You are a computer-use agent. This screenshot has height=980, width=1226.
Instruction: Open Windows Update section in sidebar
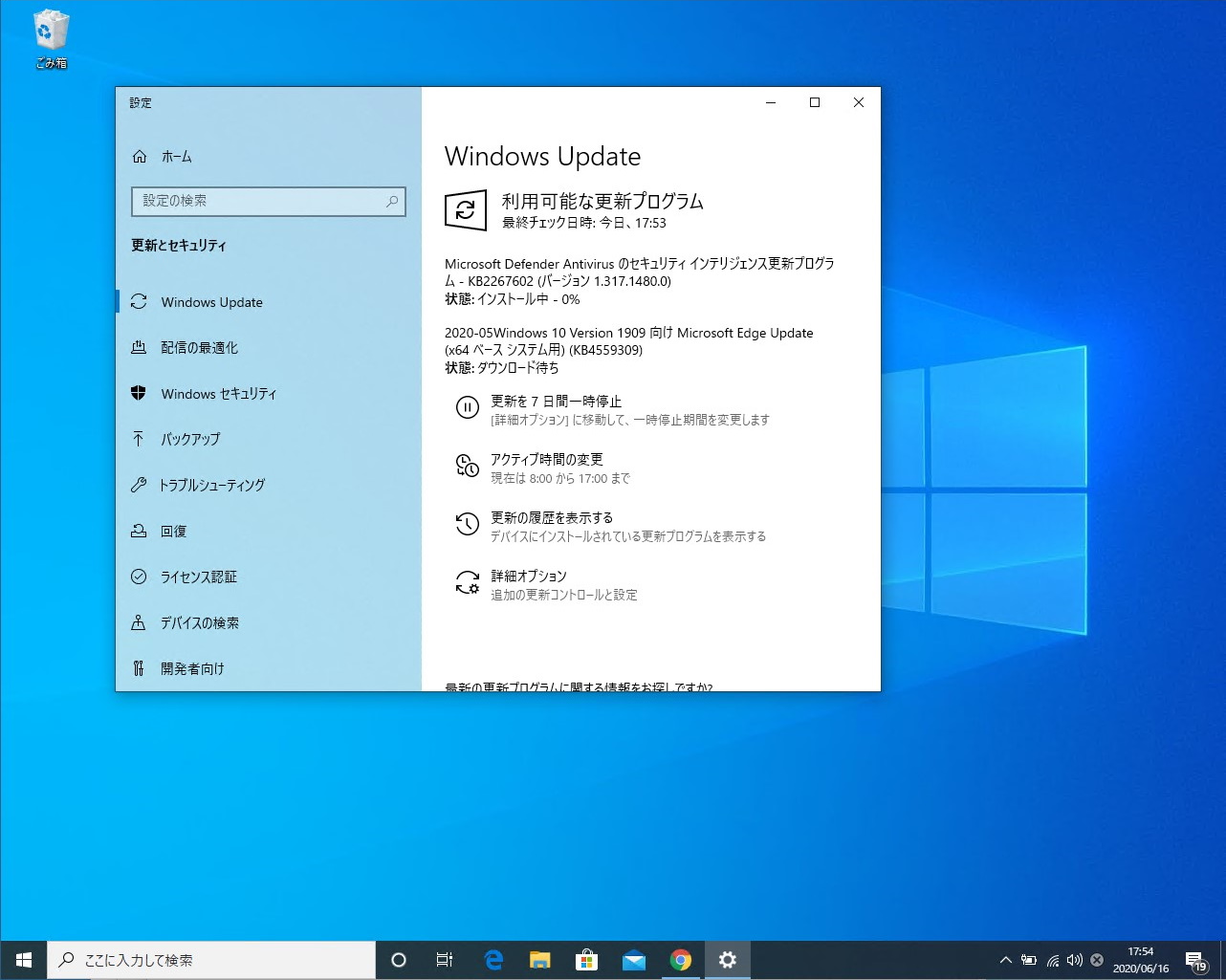[x=211, y=302]
